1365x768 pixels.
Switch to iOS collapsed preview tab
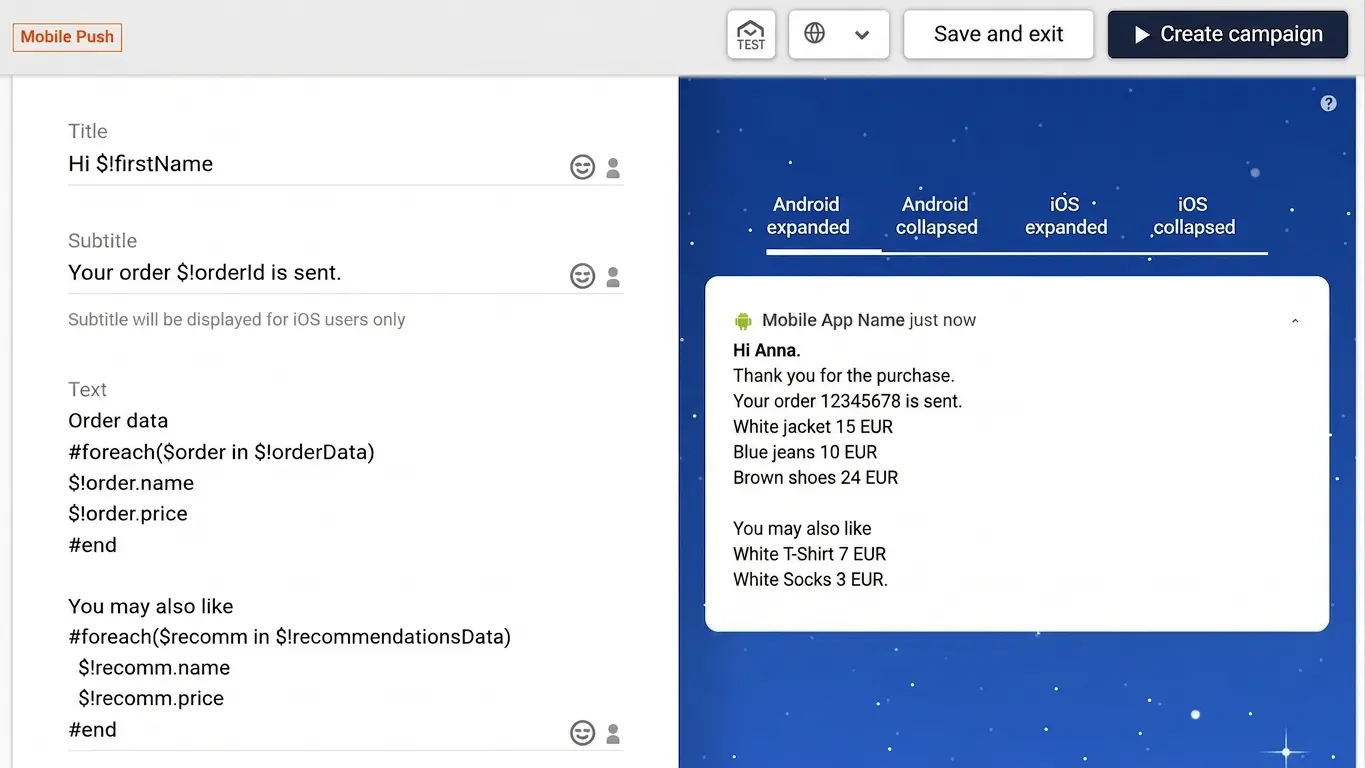(x=1194, y=216)
